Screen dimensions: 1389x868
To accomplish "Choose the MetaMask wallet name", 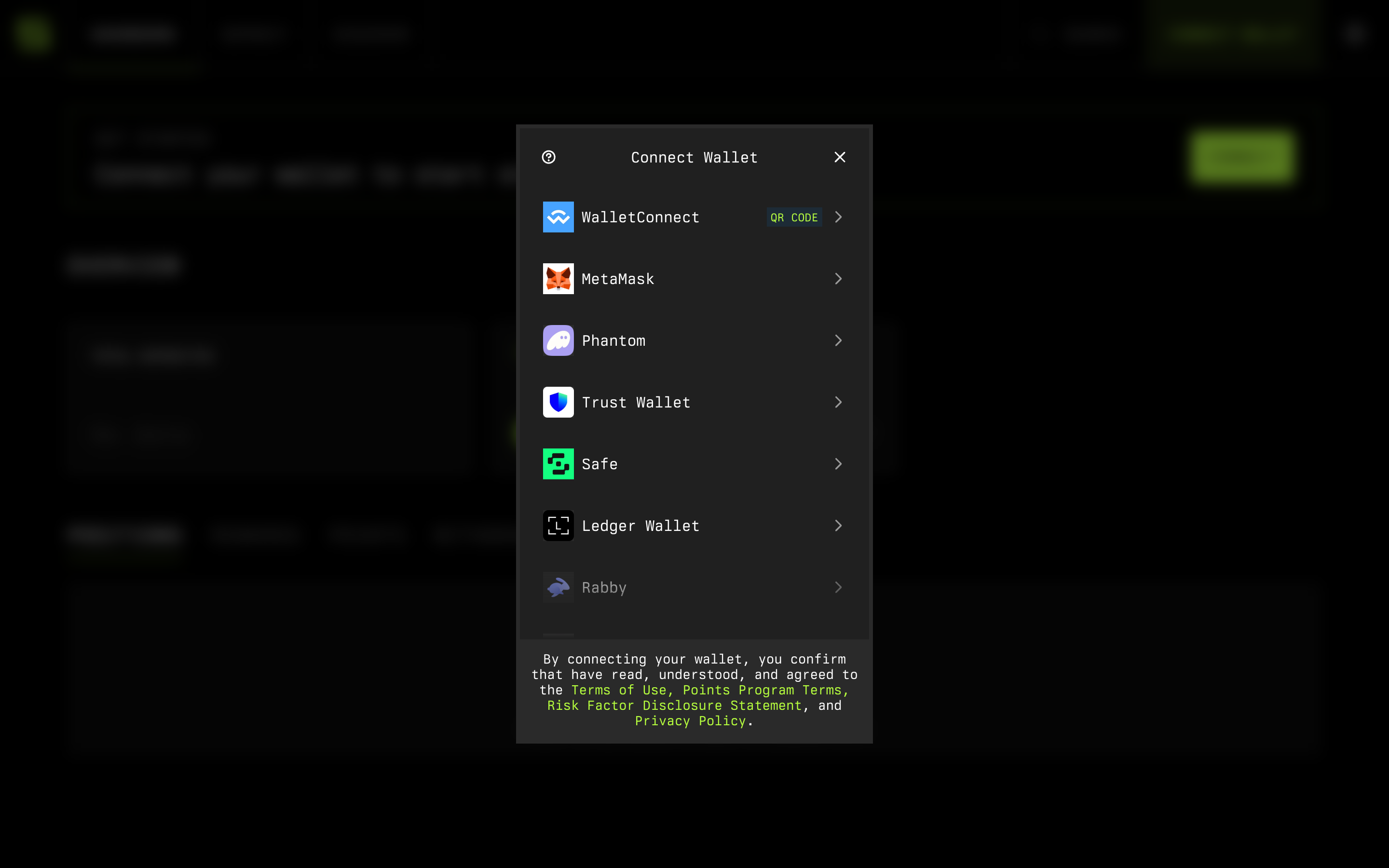I will (x=618, y=279).
